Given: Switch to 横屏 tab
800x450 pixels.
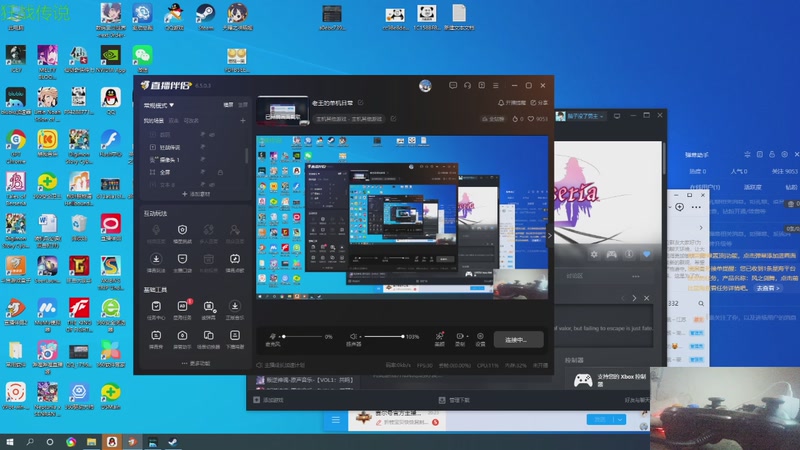Looking at the screenshot, I should point(228,105).
